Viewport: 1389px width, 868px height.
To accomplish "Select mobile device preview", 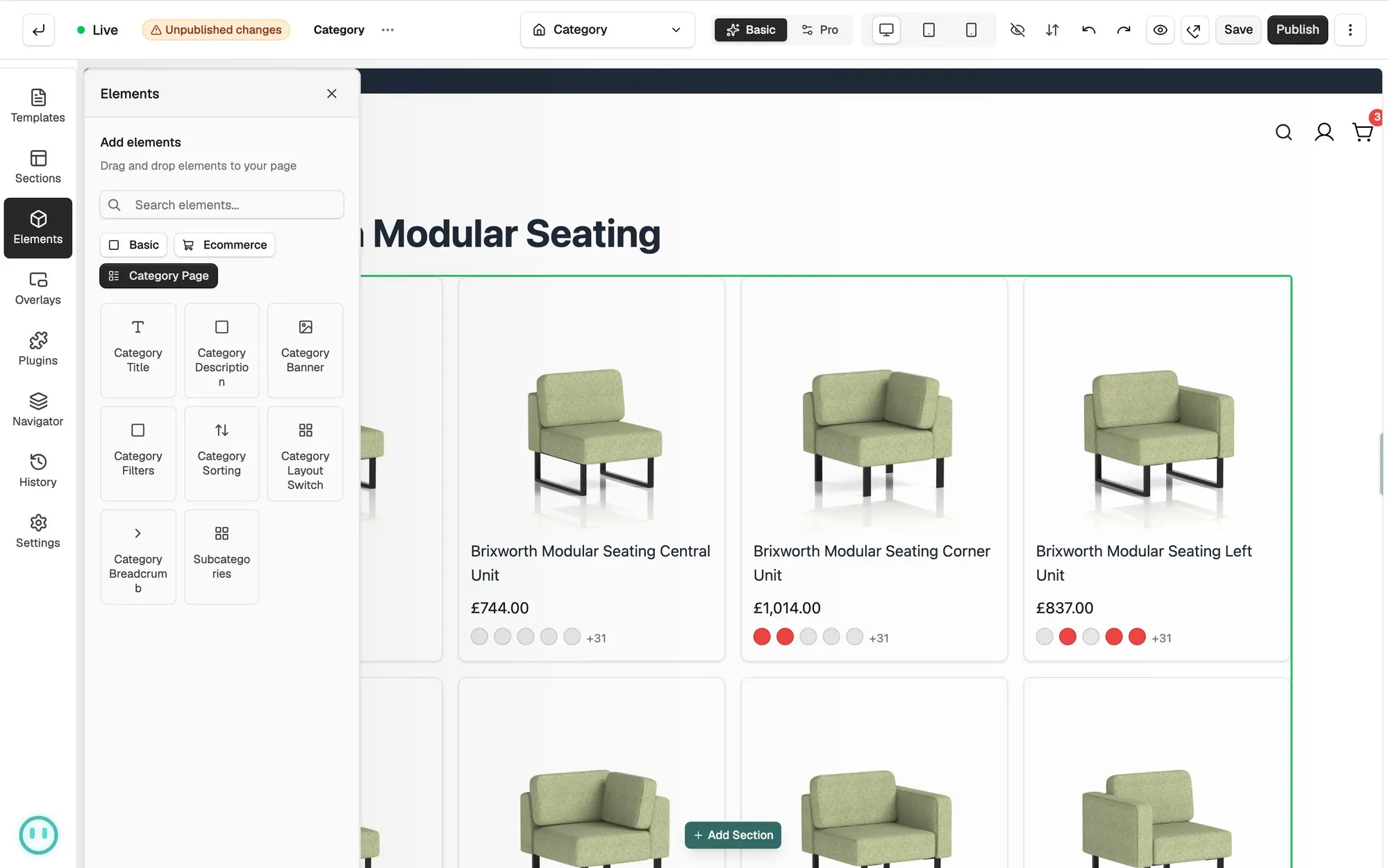I will point(971,30).
